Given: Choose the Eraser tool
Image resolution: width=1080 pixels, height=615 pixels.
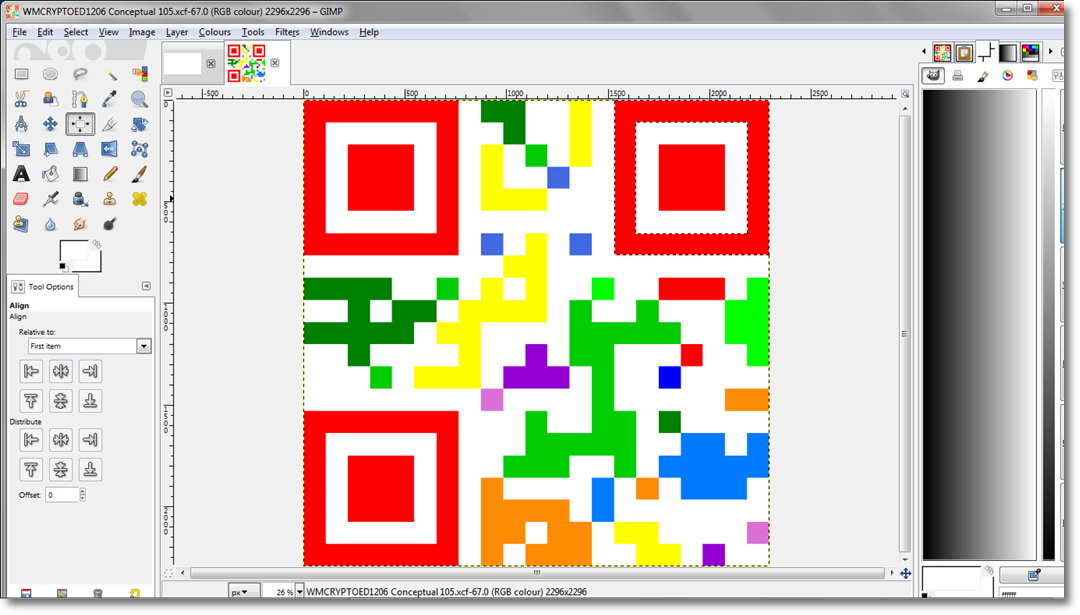Looking at the screenshot, I should (21, 199).
